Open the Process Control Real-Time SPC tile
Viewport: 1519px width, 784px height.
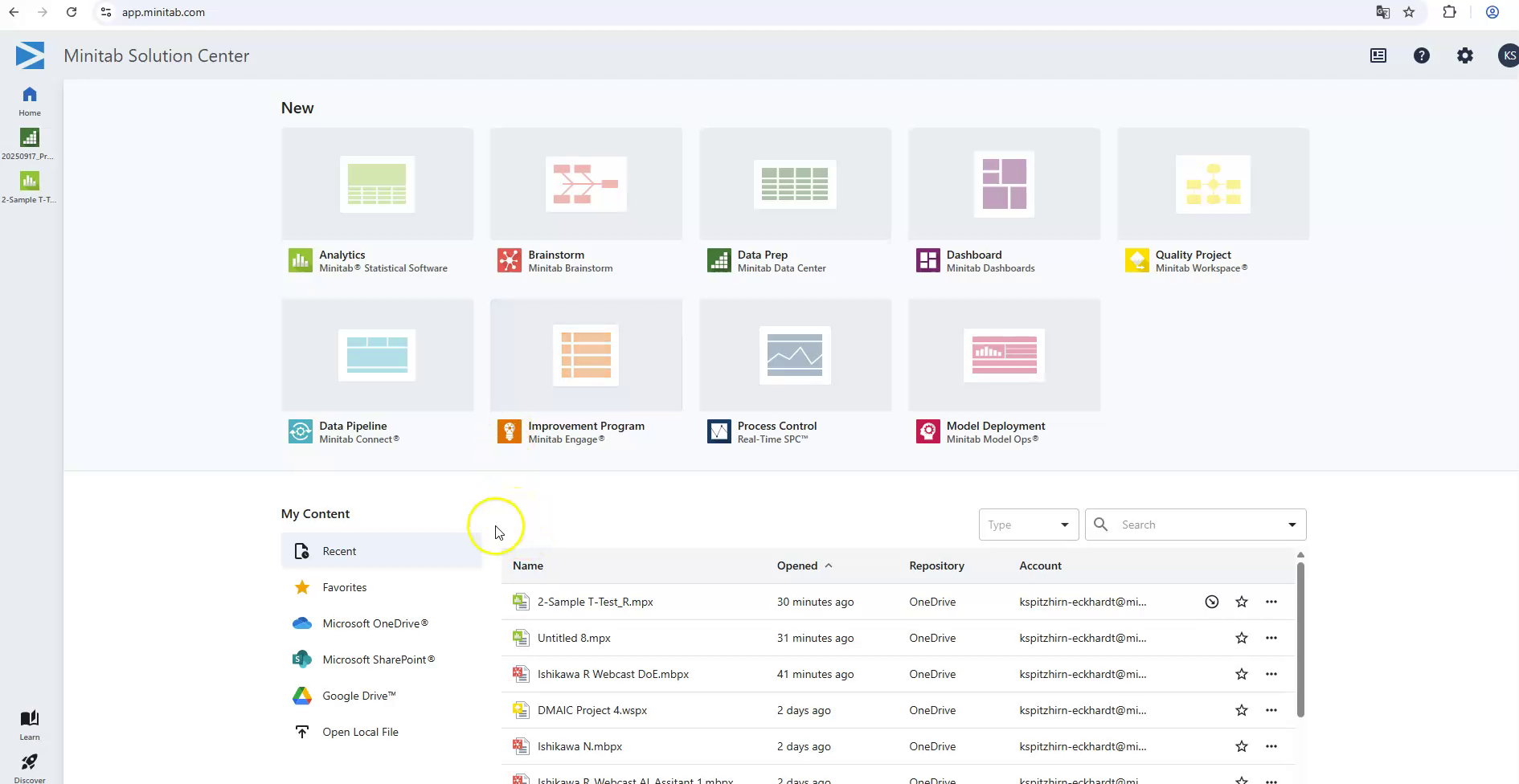pos(795,374)
